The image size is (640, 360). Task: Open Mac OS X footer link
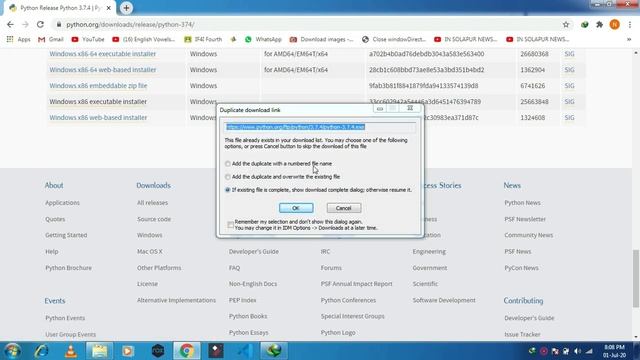pyautogui.click(x=150, y=251)
